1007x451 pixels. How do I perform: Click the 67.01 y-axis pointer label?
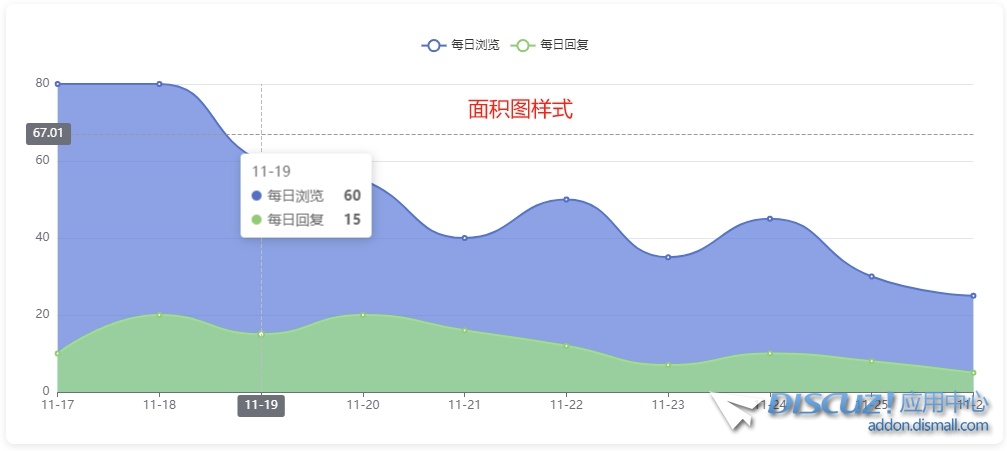[x=48, y=133]
